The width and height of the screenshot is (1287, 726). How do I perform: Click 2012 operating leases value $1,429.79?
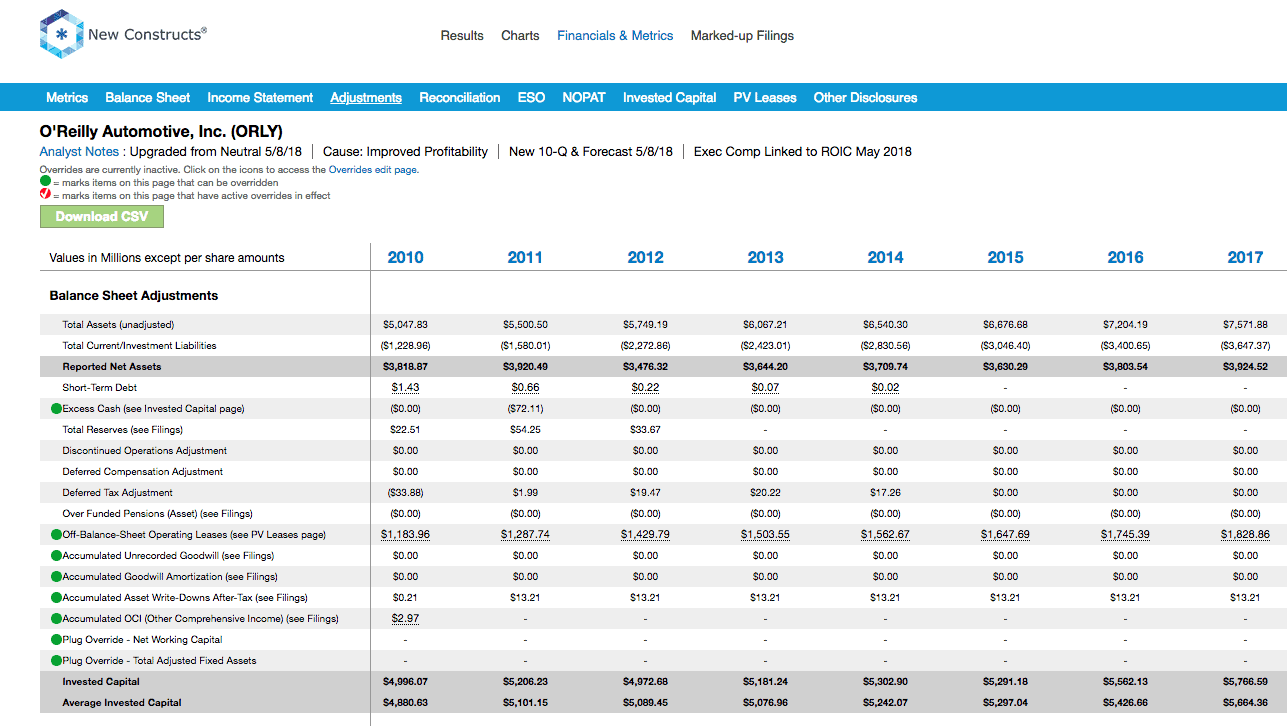tap(645, 534)
